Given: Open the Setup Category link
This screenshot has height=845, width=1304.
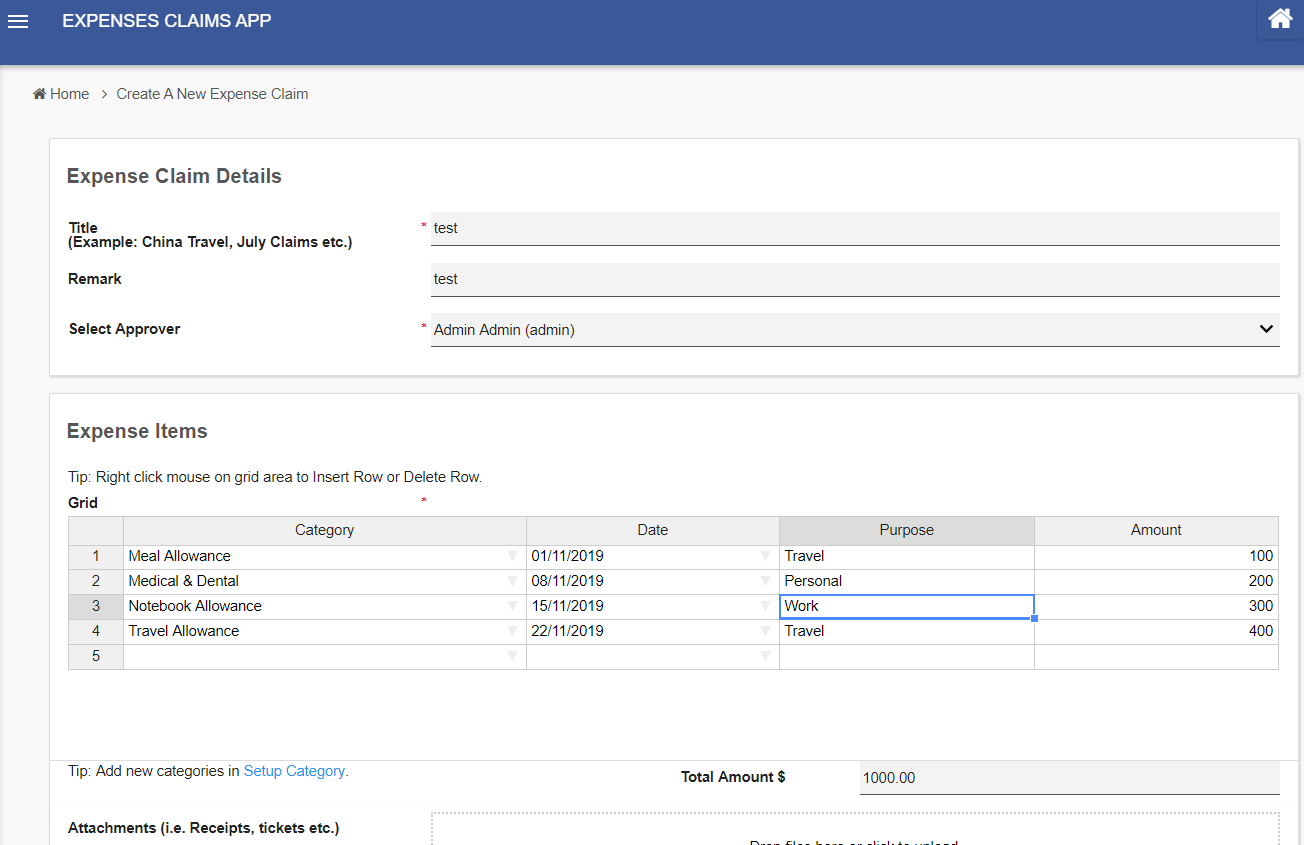Looking at the screenshot, I should click(294, 771).
